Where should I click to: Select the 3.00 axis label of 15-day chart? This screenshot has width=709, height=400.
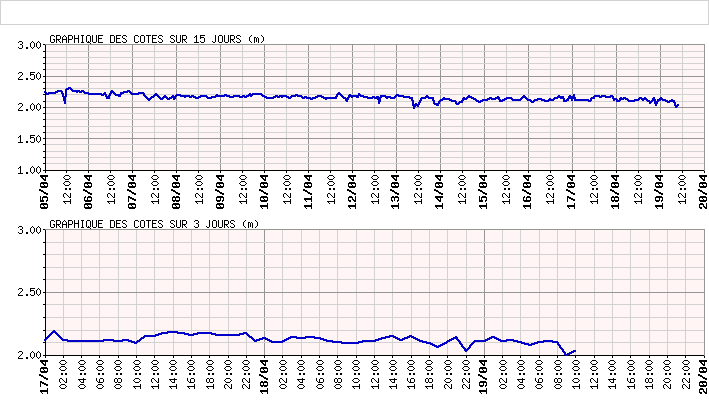click(29, 45)
